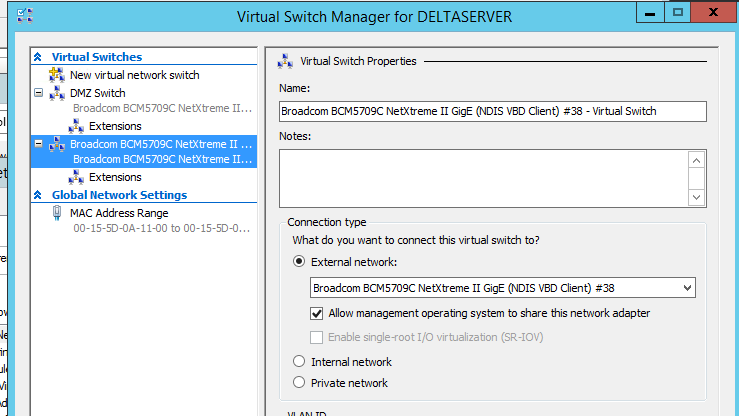Collapse the selected Broadcom switch tree node
The image size is (739, 416).
39,143
